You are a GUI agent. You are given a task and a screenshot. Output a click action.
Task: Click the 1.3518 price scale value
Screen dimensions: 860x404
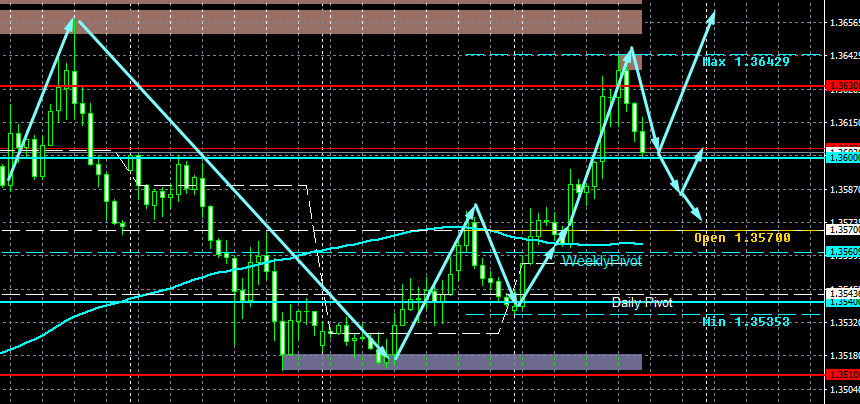845,356
